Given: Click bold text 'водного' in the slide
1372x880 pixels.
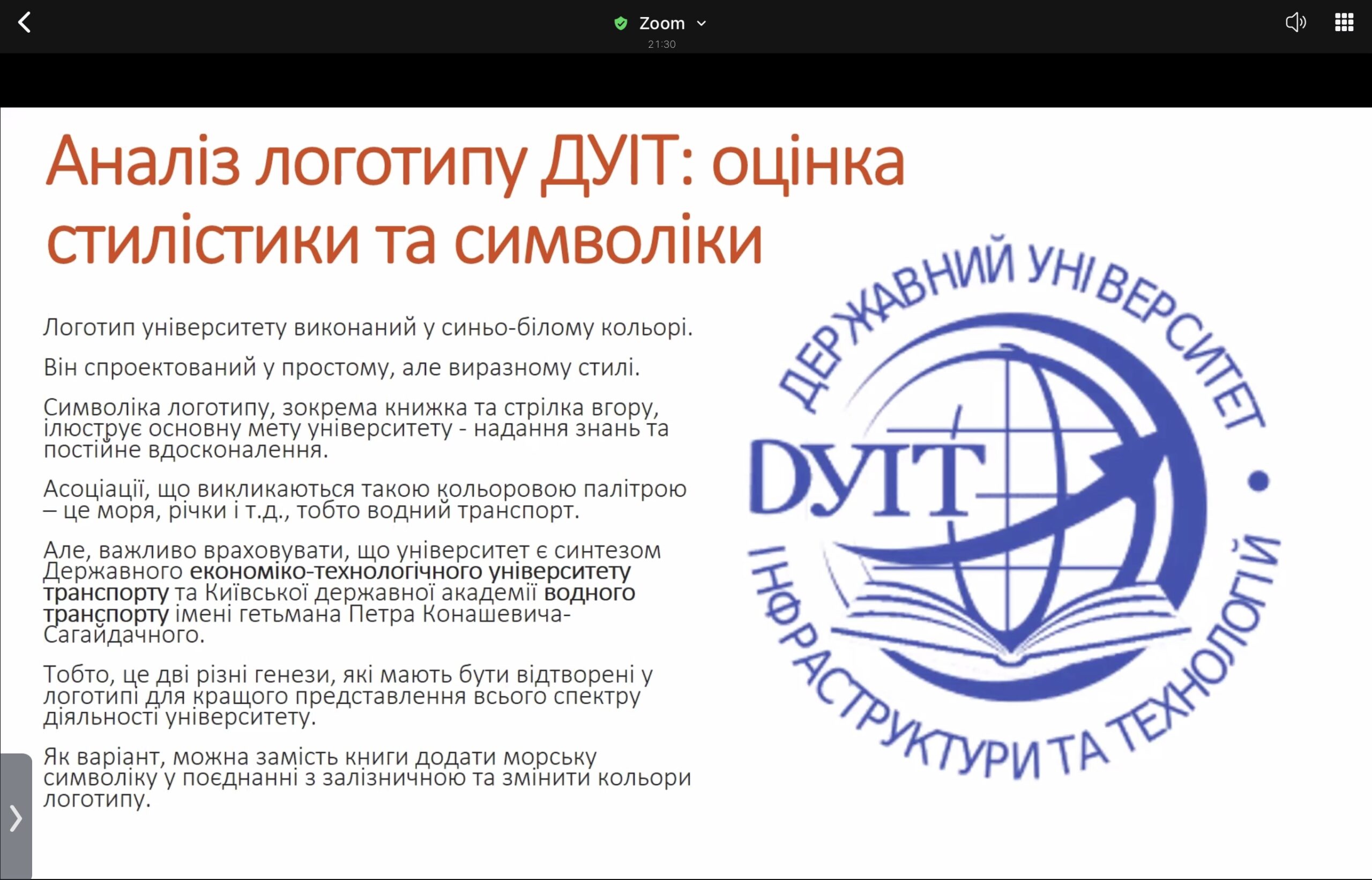Looking at the screenshot, I should (589, 593).
